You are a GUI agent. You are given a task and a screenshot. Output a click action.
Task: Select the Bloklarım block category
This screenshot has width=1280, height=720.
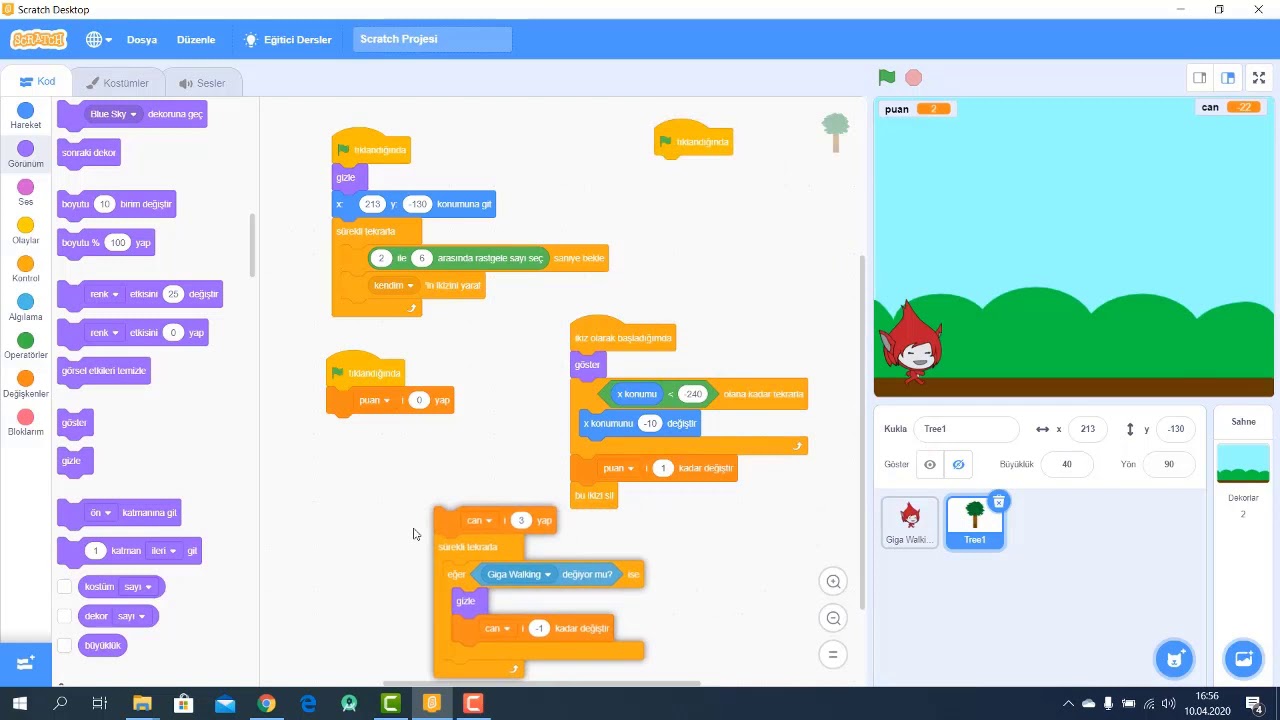pyautogui.click(x=26, y=423)
